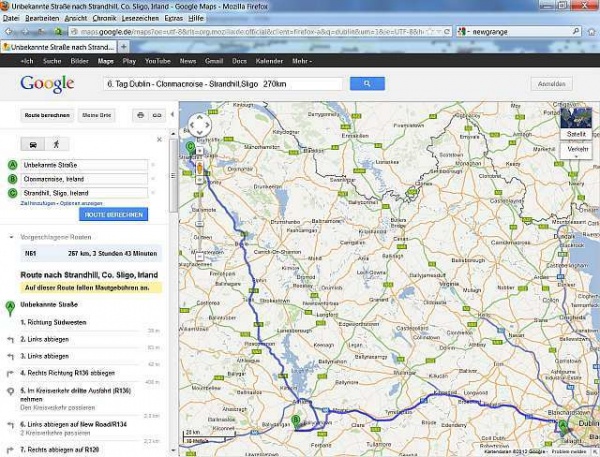The width and height of the screenshot is (600, 457).
Task: Open the Hilfe menu
Action: coord(196,18)
